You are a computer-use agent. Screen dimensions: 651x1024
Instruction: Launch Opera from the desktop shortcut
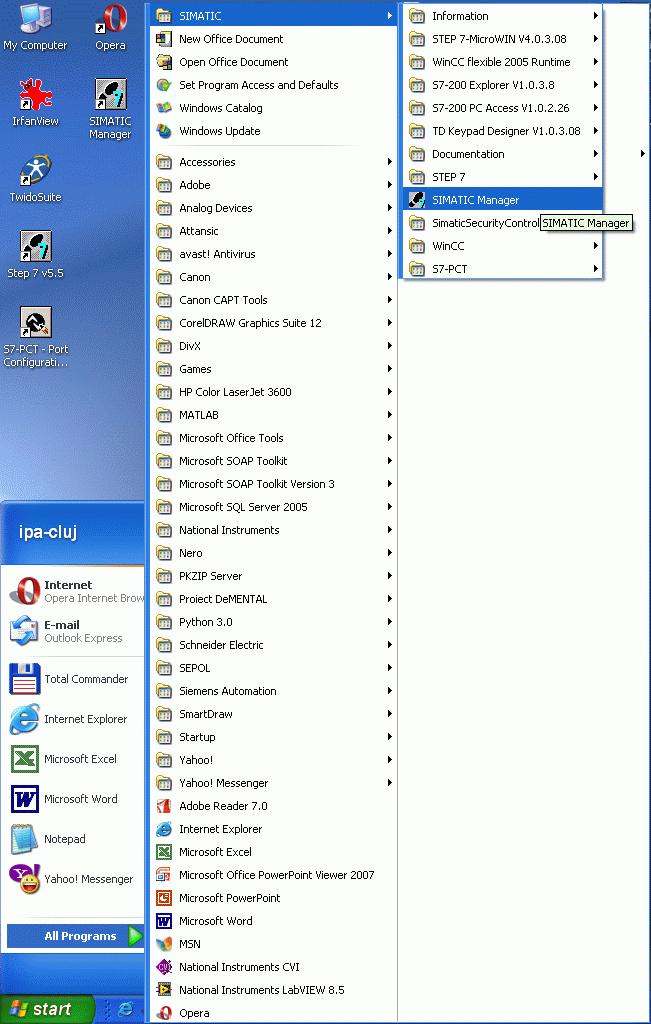(110, 27)
